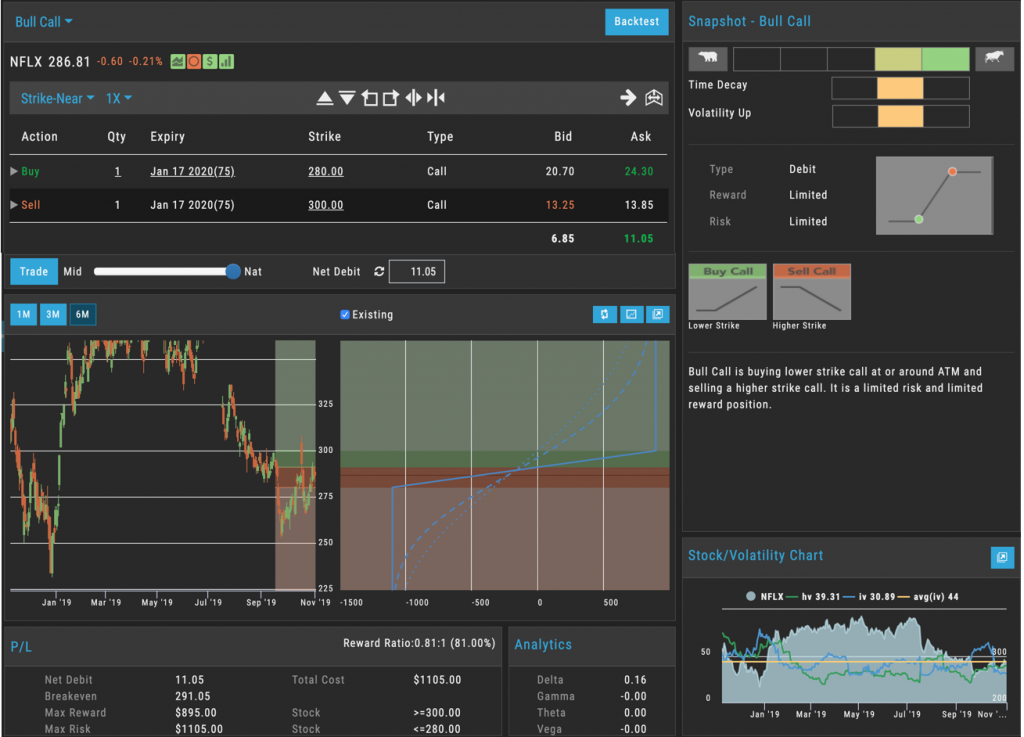Click the bull icon in the Snapshot panel
The width and height of the screenshot is (1024, 737).
(x=995, y=59)
